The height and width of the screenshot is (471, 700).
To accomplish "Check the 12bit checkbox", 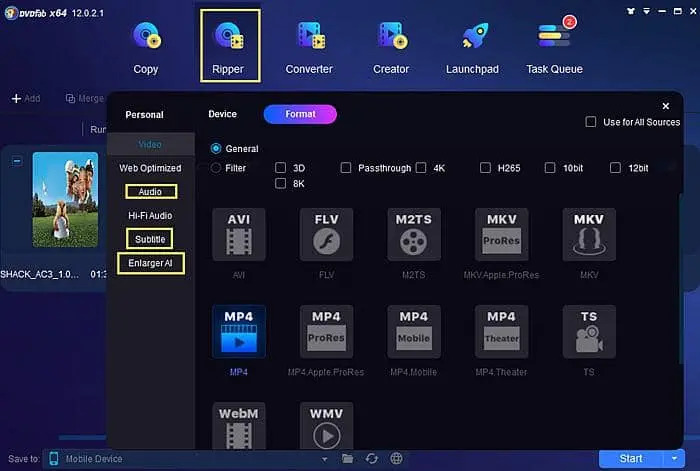I will pos(615,167).
